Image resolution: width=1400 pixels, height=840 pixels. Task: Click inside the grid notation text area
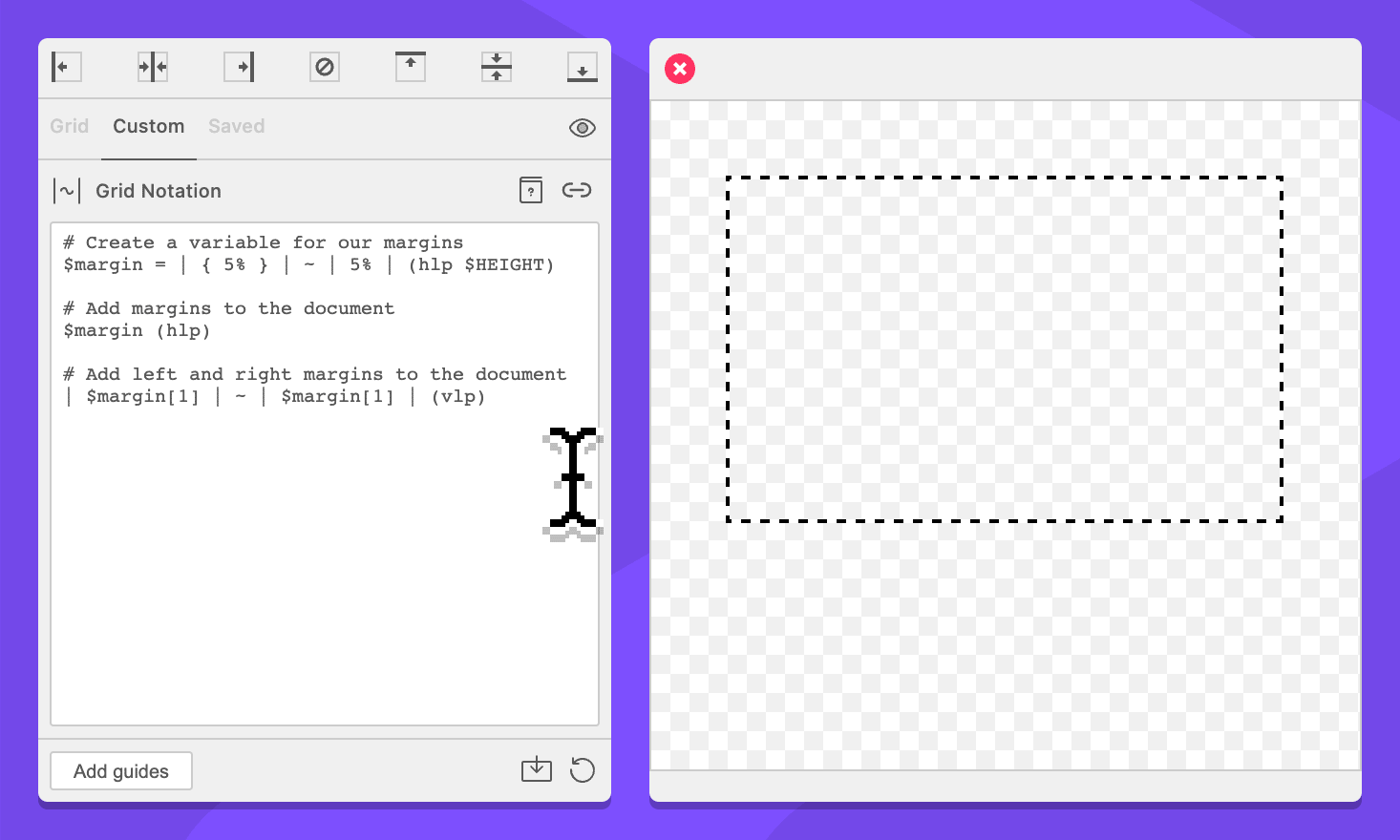(x=325, y=573)
